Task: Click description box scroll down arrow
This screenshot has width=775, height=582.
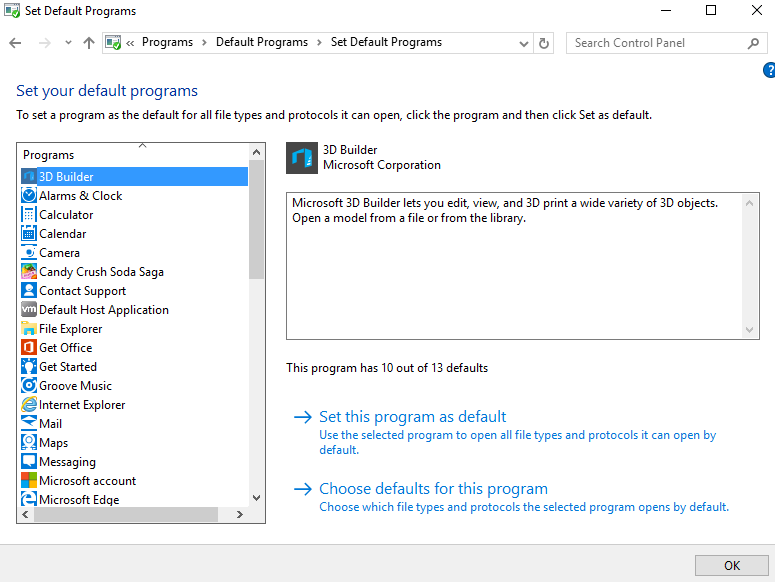Action: [749, 330]
